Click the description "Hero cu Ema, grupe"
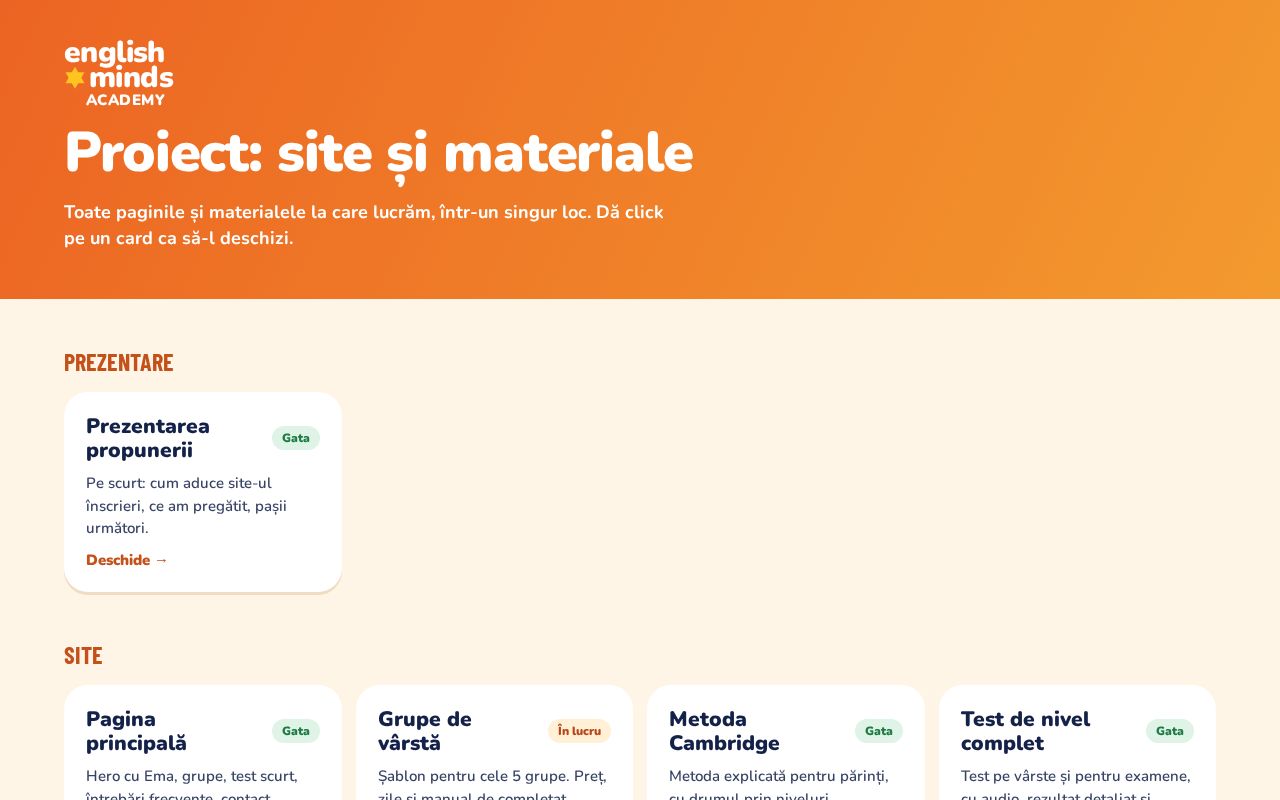Viewport: 1280px width, 800px height. (x=192, y=786)
